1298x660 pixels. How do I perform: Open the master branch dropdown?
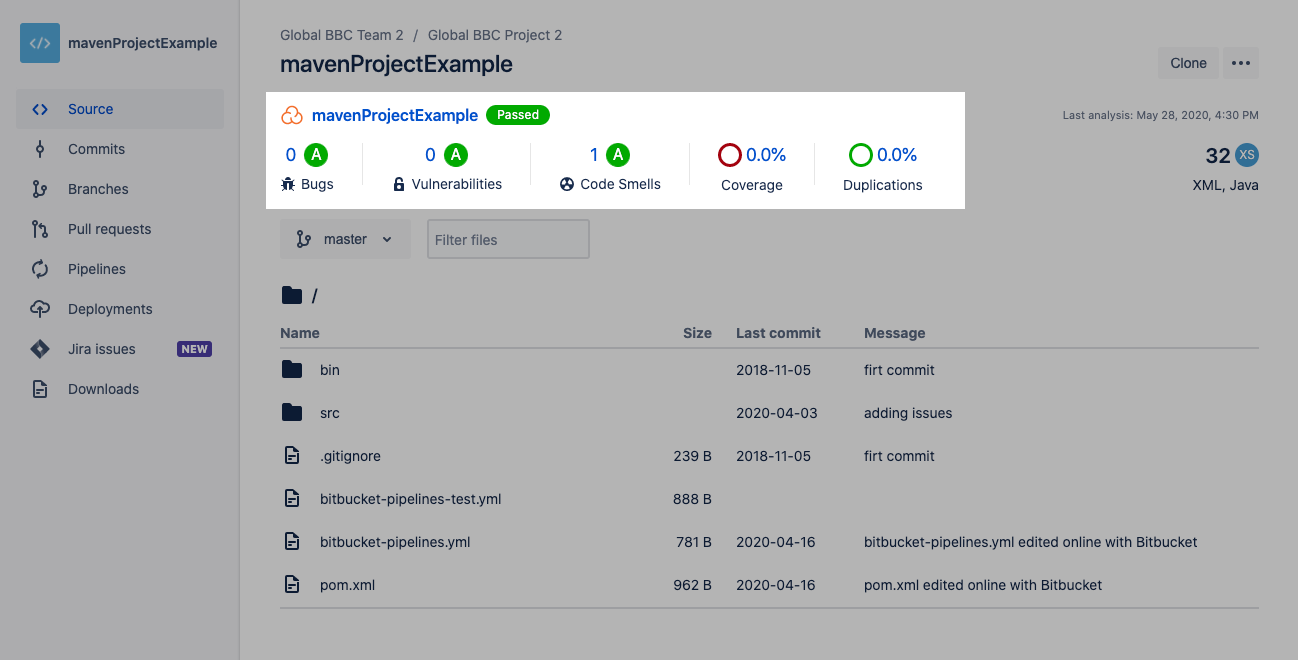click(x=345, y=239)
